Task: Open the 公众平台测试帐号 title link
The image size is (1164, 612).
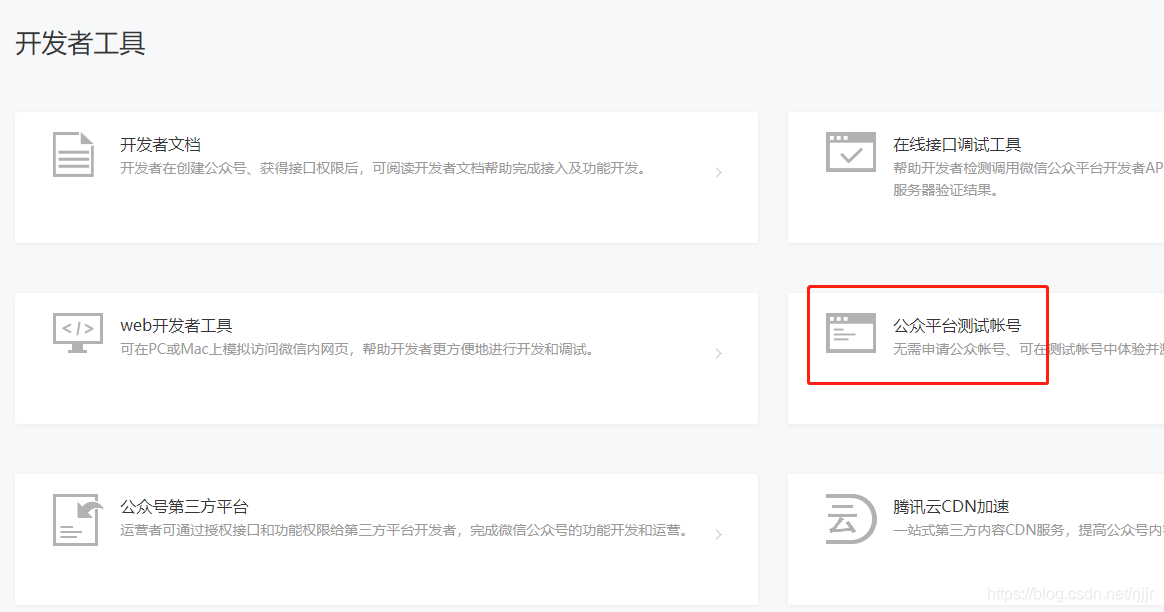Action: coord(957,325)
